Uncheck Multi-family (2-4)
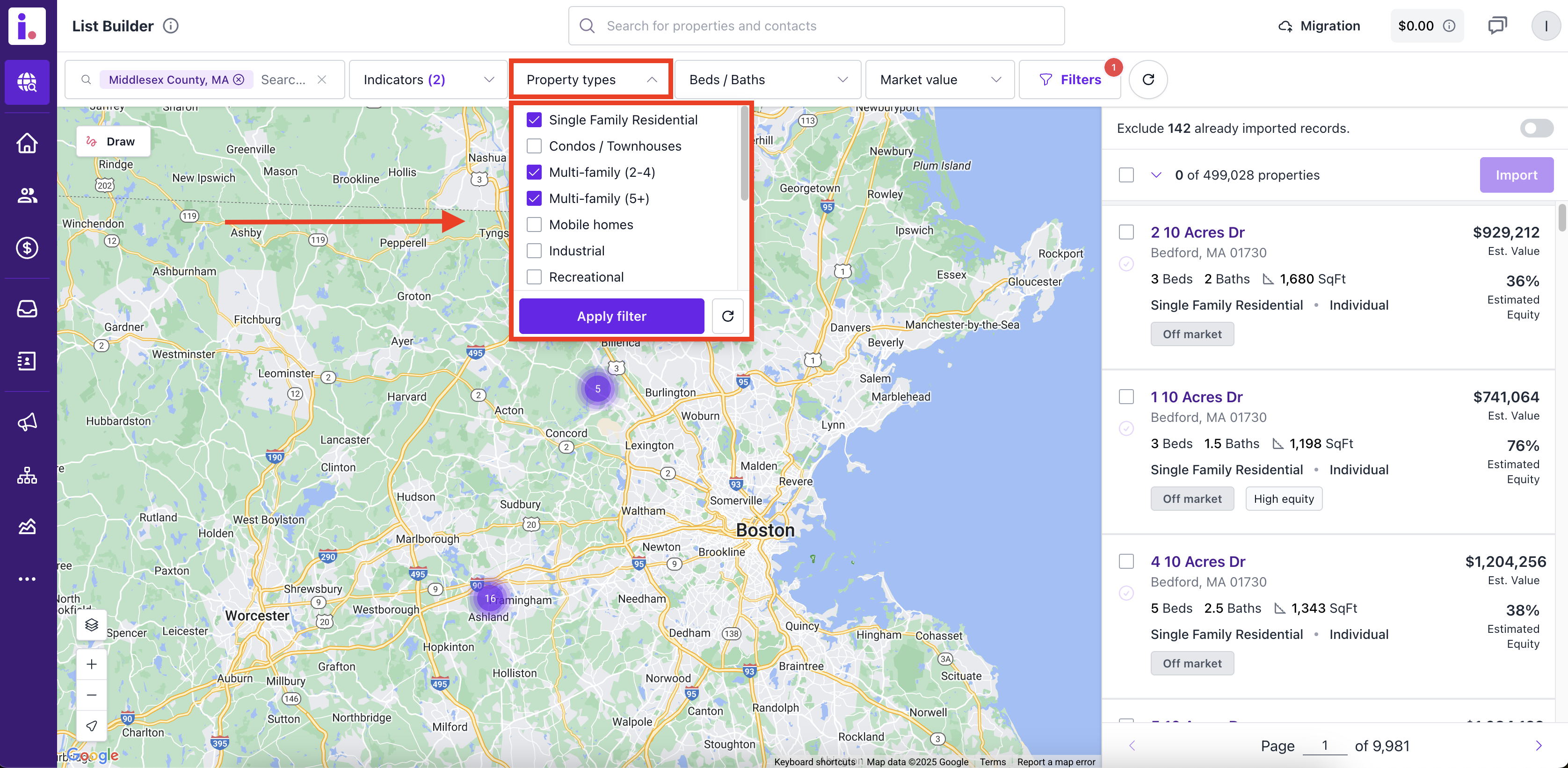The width and height of the screenshot is (1568, 768). [534, 172]
